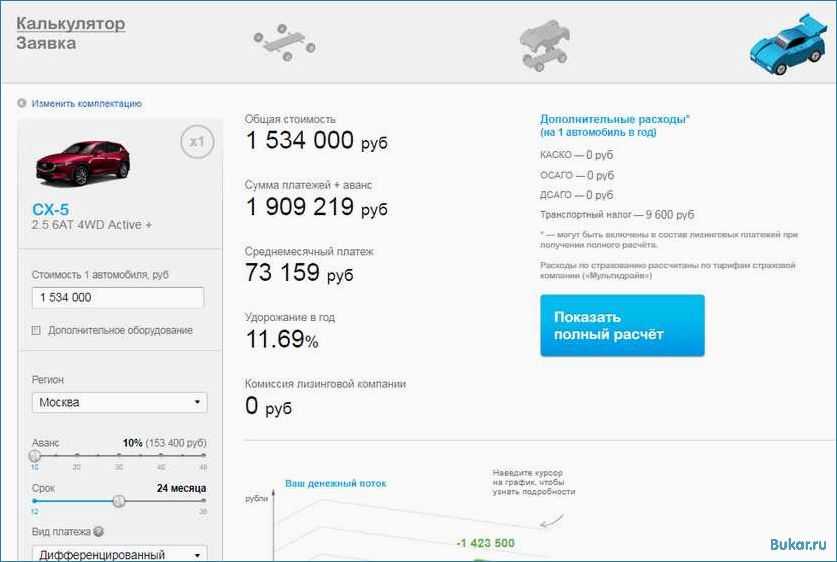Click the 10% (153 400 руб) advance value

click(164, 443)
